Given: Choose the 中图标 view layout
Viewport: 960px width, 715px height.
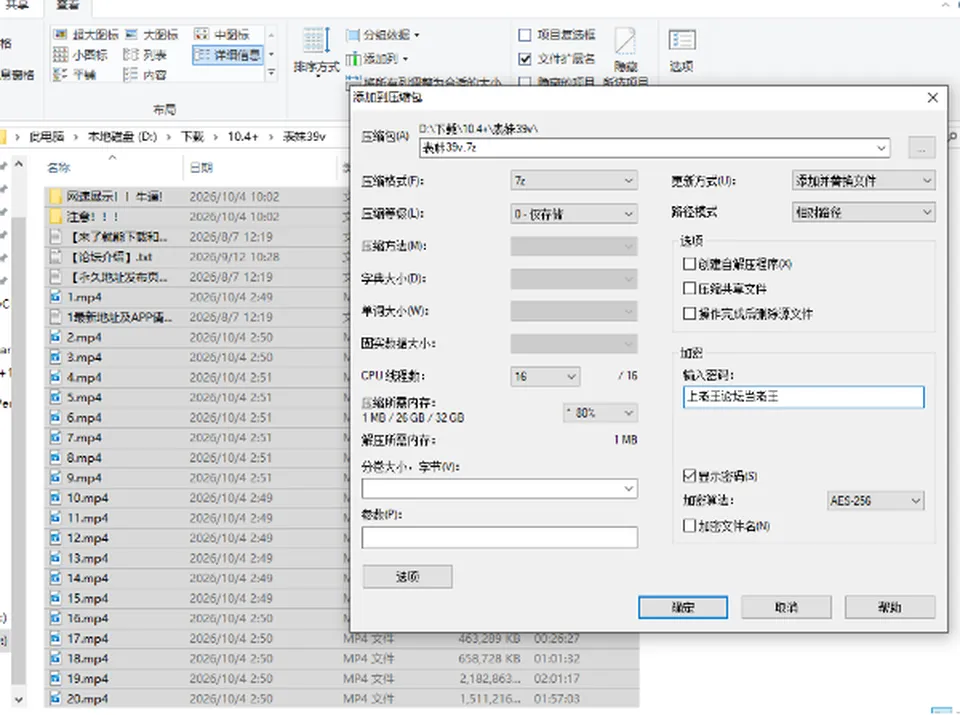Looking at the screenshot, I should pos(222,35).
